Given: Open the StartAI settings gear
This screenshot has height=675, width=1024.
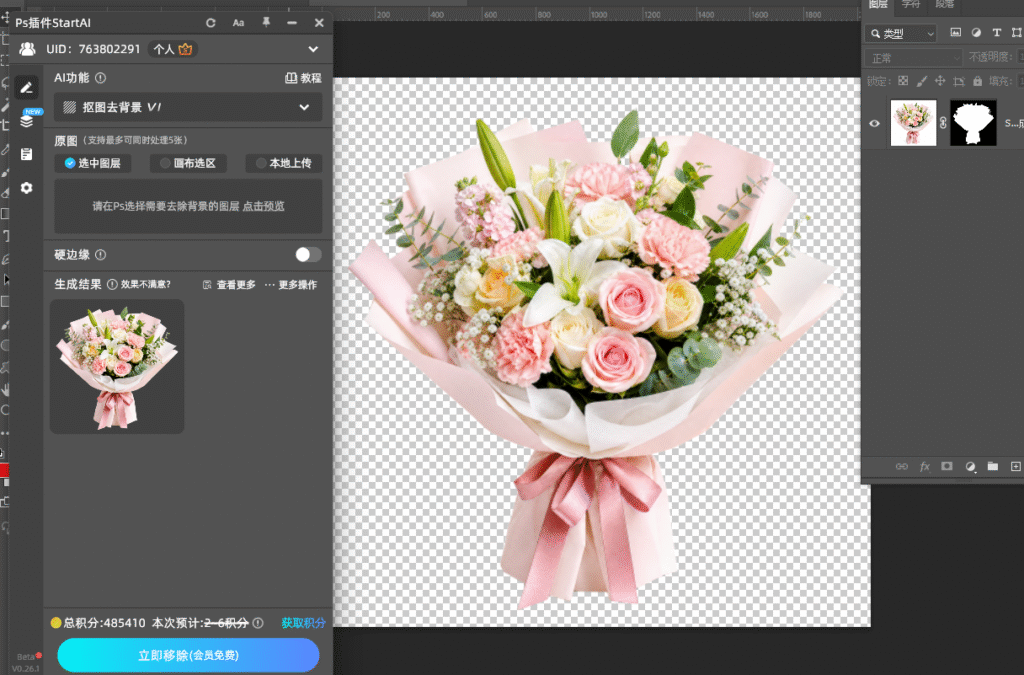Looking at the screenshot, I should pos(26,188).
